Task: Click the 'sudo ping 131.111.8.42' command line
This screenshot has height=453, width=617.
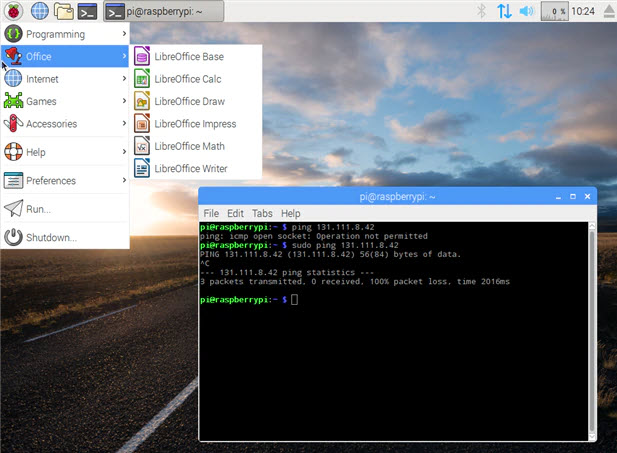Action: (x=345, y=245)
